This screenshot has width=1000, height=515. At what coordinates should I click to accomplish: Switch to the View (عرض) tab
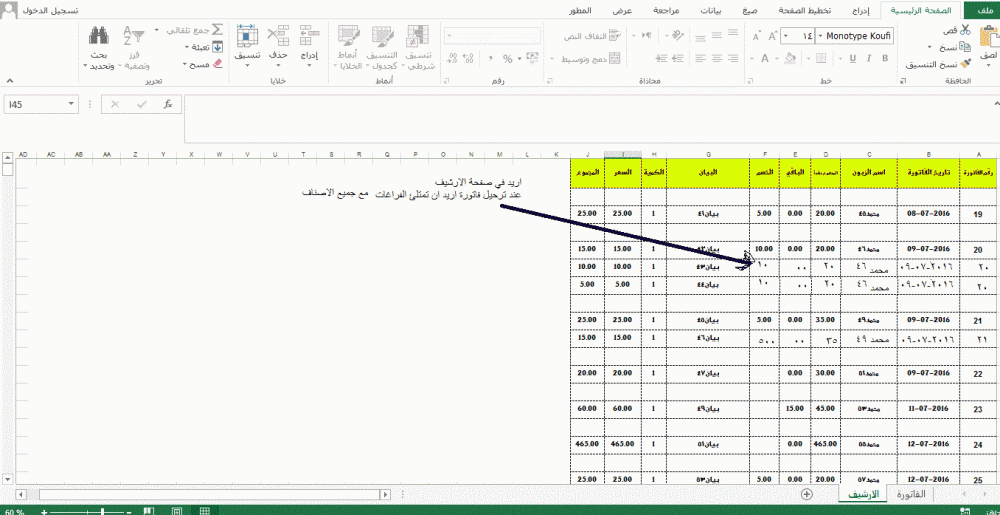coord(622,11)
